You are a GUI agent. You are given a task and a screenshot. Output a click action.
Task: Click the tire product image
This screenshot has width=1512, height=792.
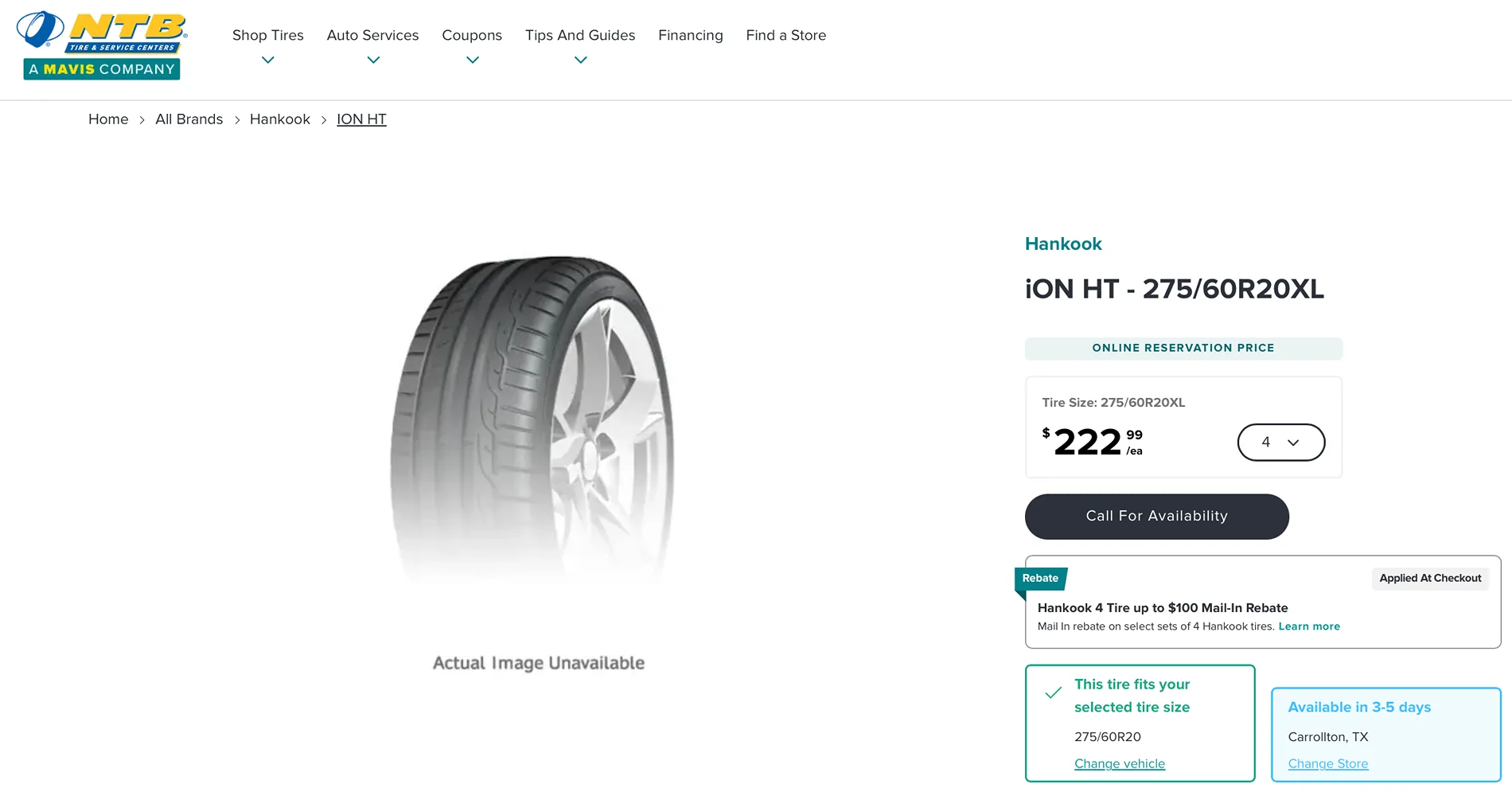pyautogui.click(x=539, y=422)
